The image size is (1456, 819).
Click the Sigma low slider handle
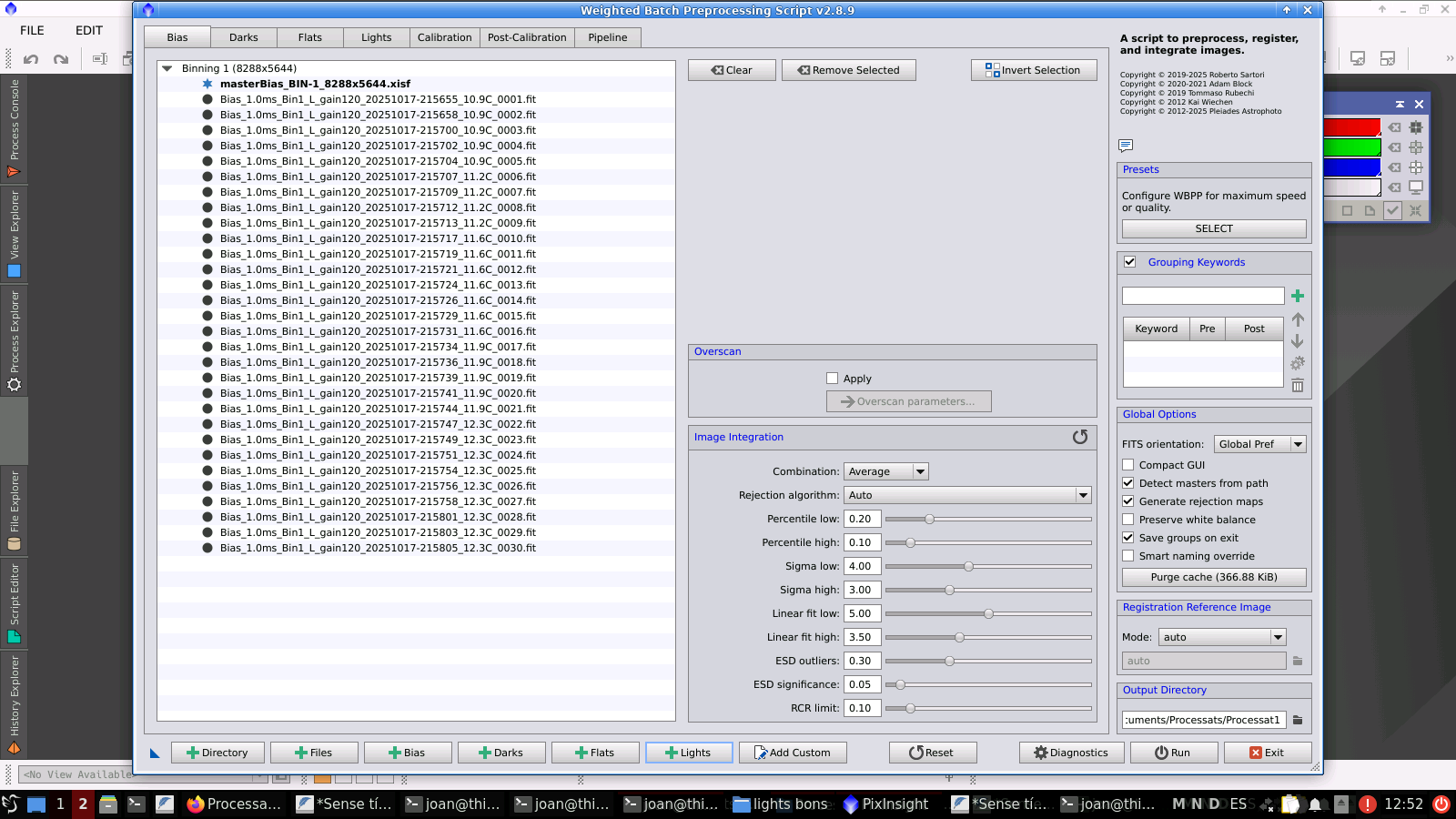point(968,566)
